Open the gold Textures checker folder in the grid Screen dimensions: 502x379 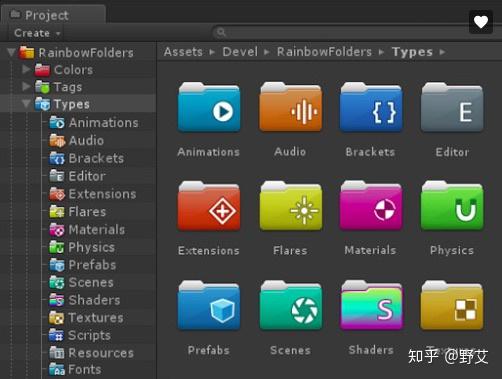tap(452, 305)
